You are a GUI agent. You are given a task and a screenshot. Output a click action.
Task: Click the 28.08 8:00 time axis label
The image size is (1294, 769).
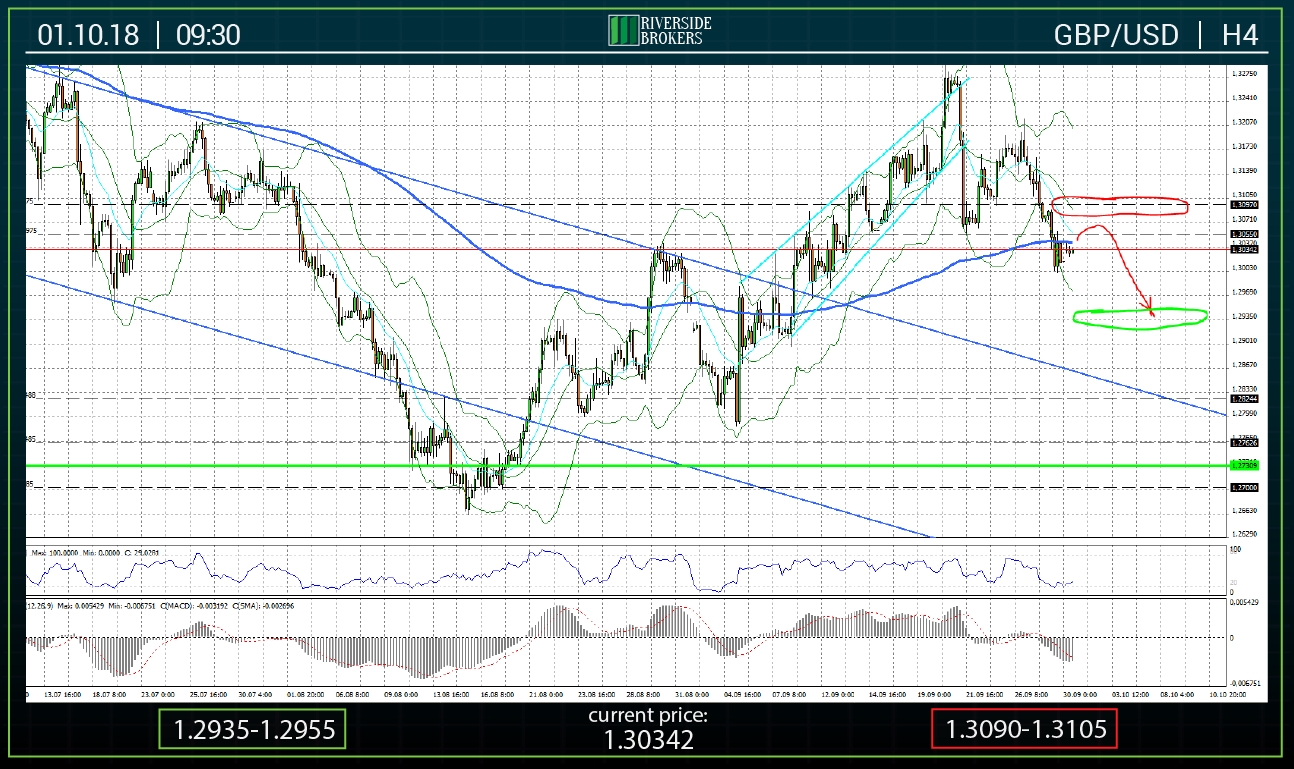[645, 693]
